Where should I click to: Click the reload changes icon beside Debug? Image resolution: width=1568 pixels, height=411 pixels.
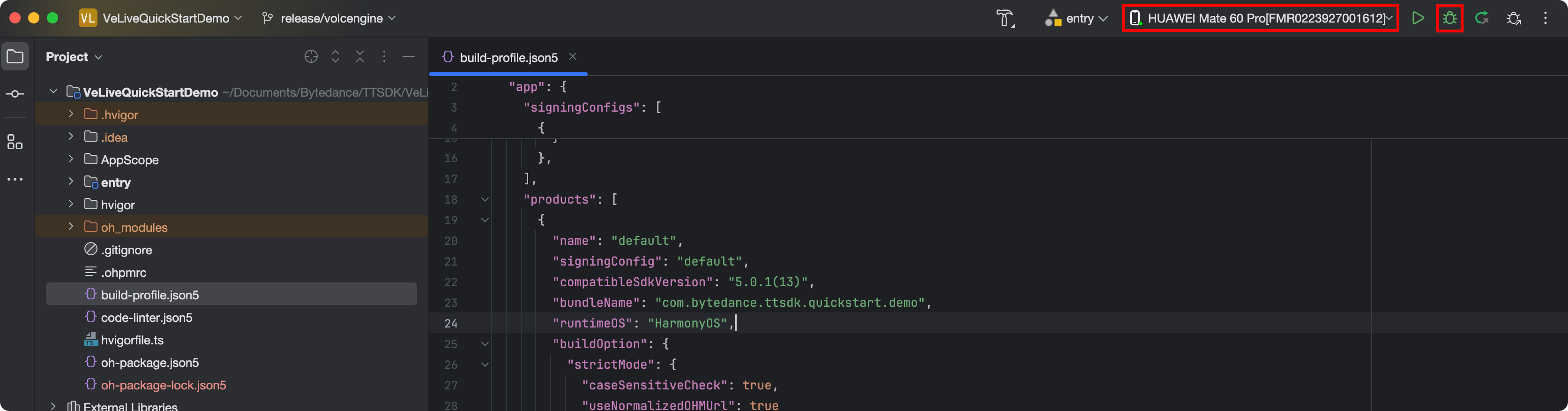click(x=1482, y=18)
